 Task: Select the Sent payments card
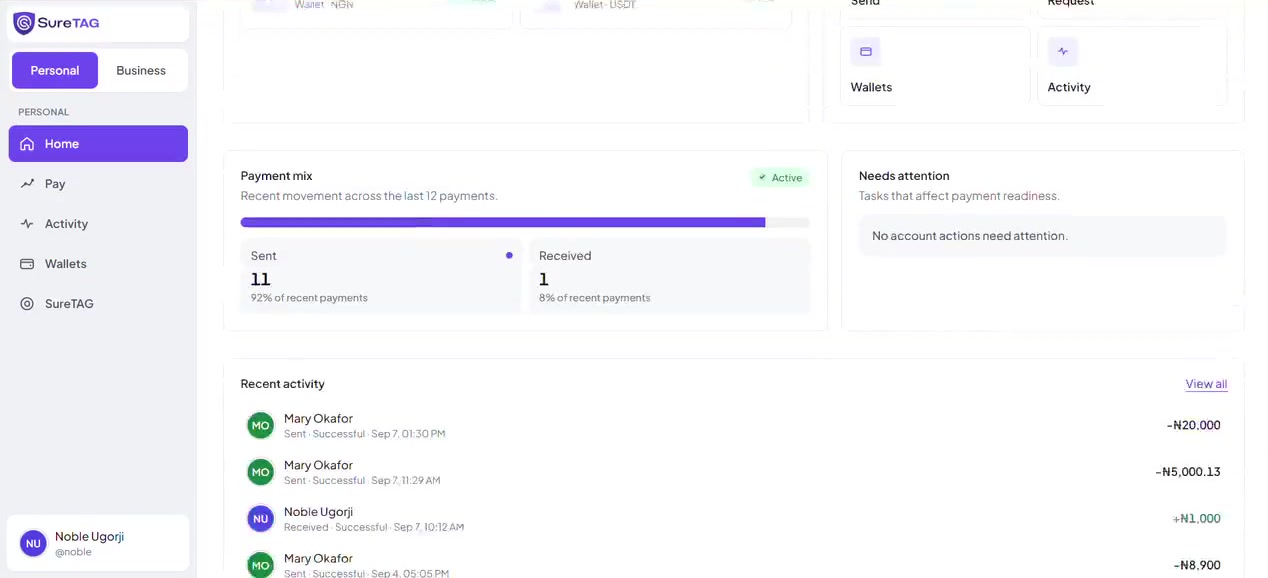coord(381,276)
